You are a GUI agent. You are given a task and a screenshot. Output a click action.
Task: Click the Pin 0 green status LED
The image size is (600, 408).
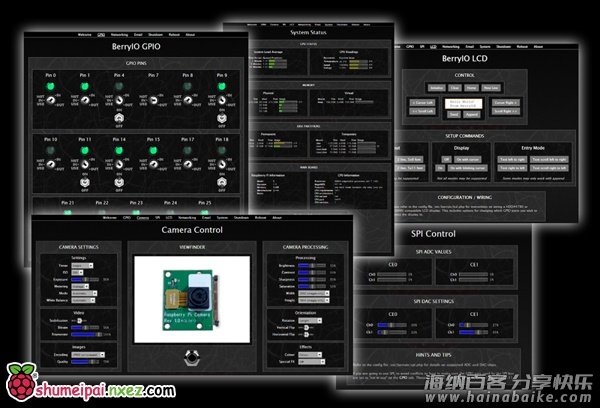51,86
